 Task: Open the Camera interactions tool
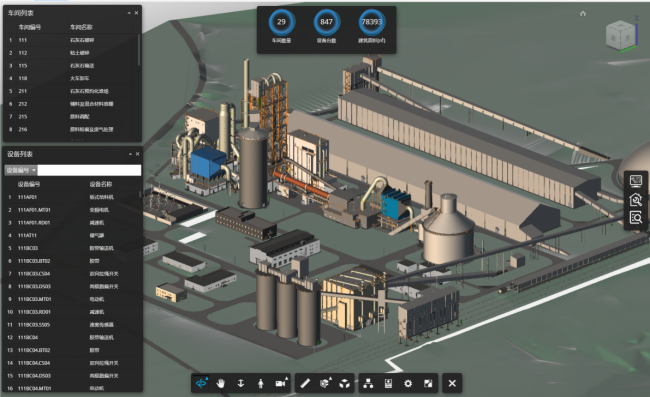coord(281,383)
